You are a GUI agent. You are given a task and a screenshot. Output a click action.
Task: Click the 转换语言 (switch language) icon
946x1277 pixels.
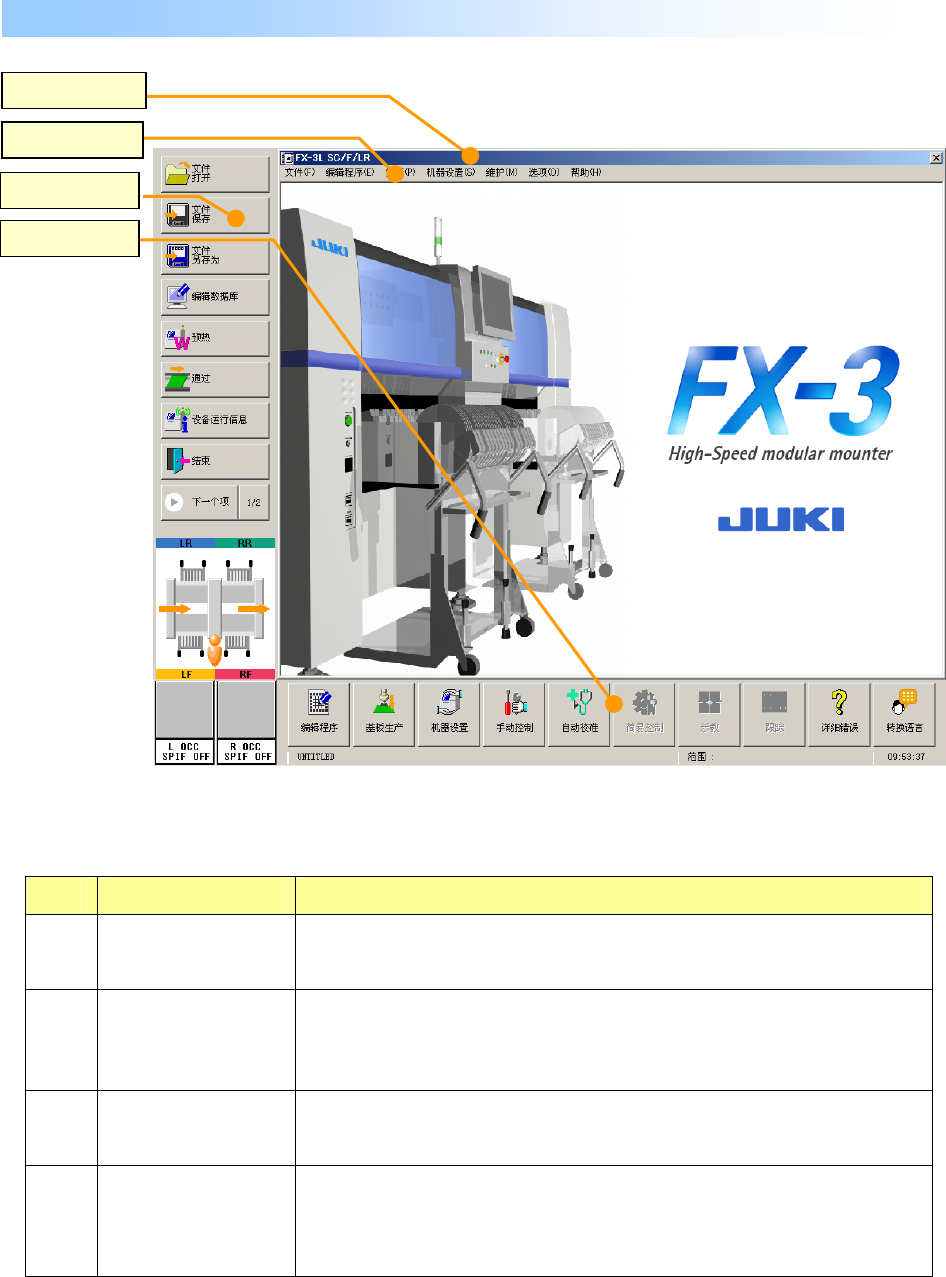903,714
